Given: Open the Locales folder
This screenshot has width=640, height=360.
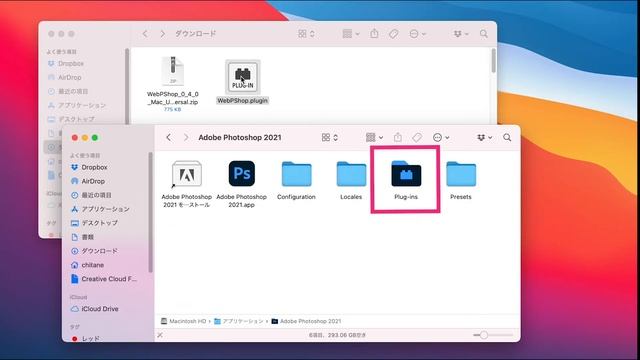Looking at the screenshot, I should [x=351, y=174].
